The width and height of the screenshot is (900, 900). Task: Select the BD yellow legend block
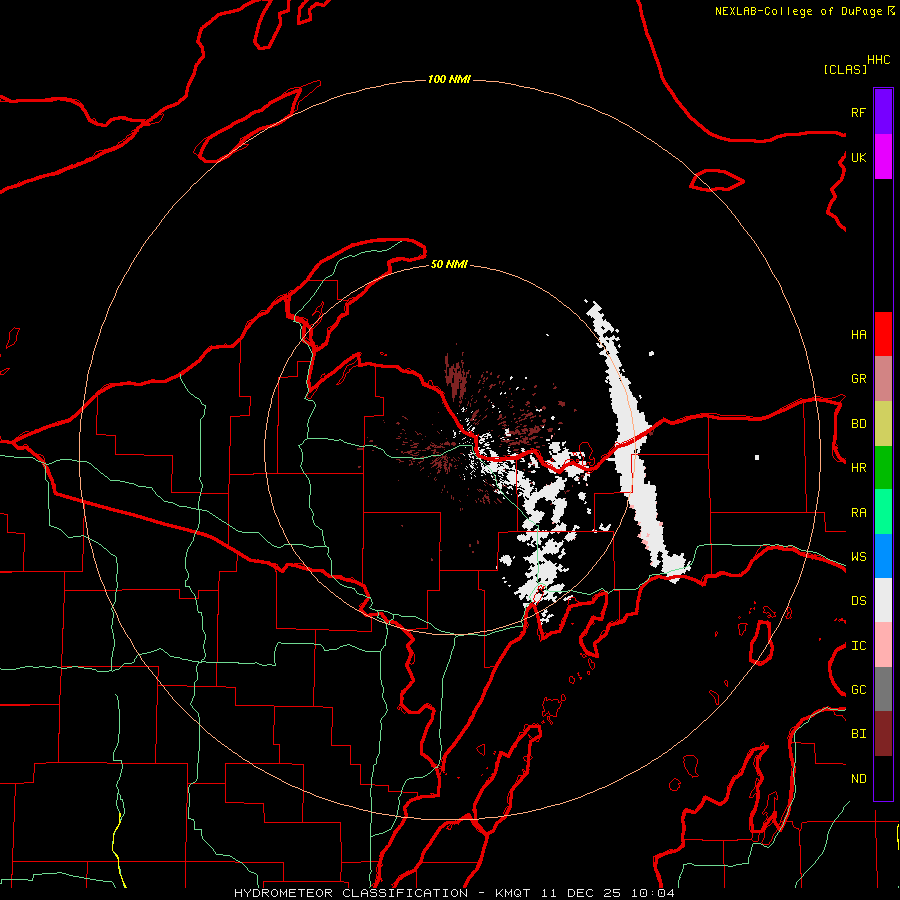tap(883, 423)
